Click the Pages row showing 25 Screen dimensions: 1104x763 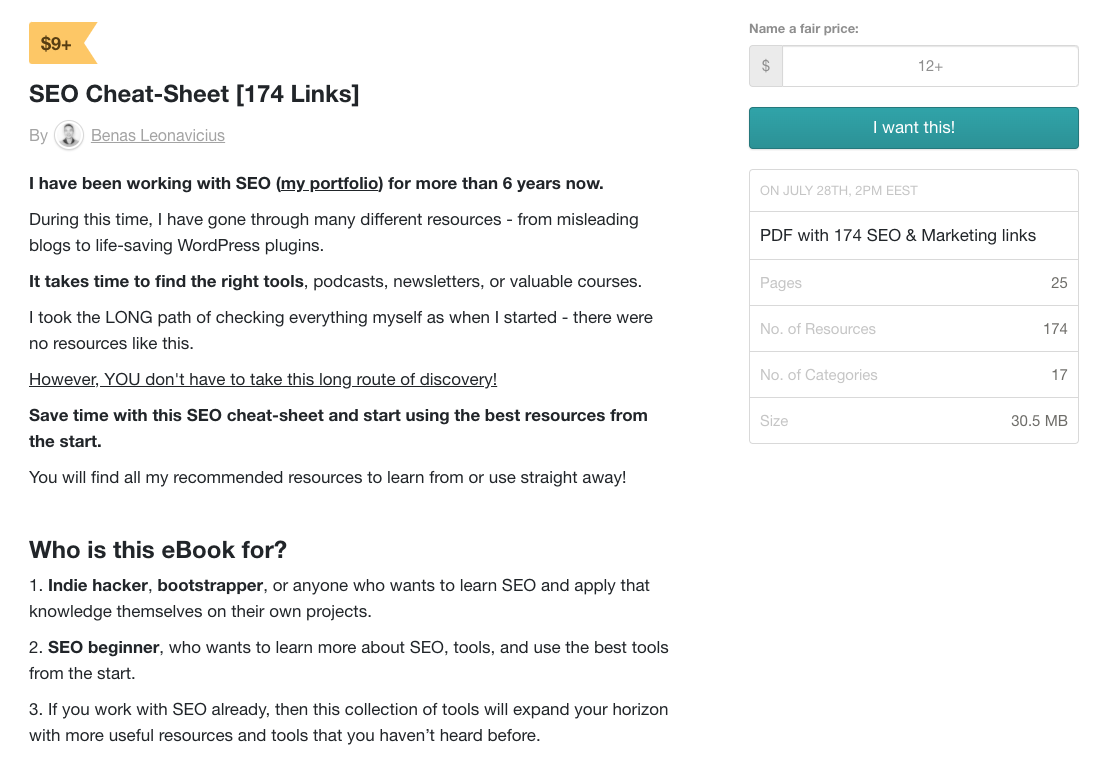point(913,282)
